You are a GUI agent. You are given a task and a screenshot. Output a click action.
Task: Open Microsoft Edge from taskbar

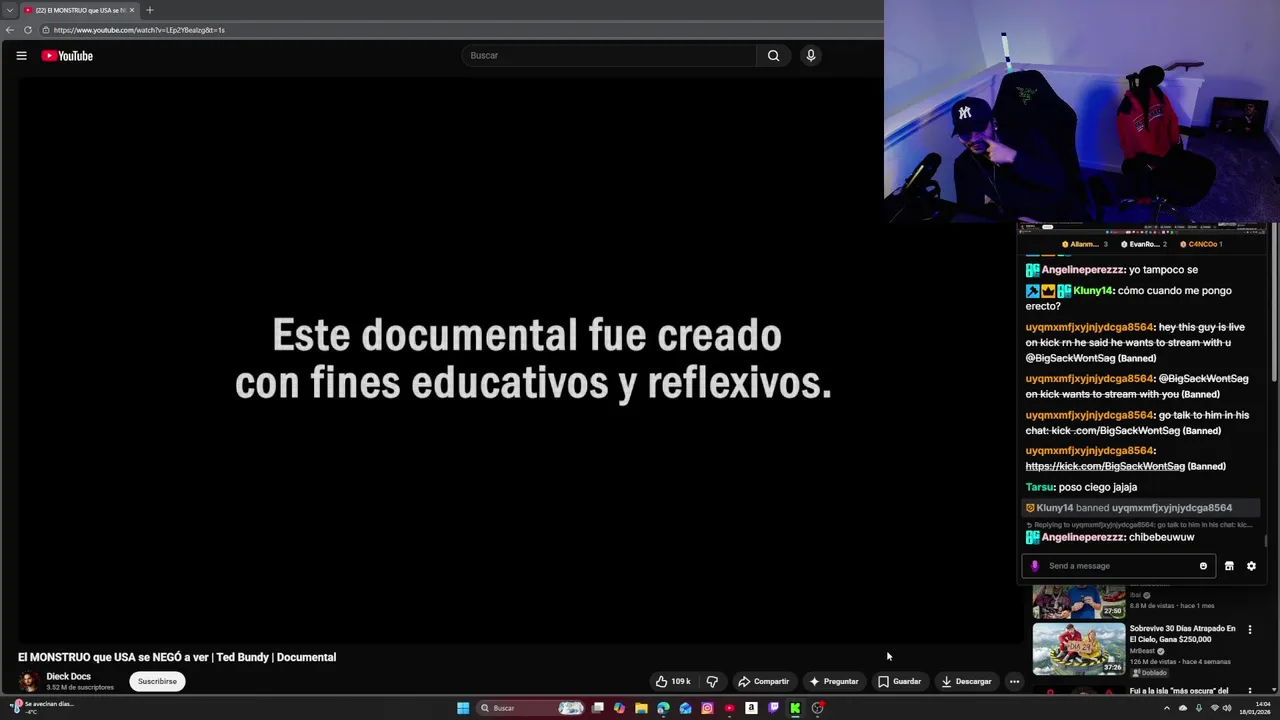663,708
